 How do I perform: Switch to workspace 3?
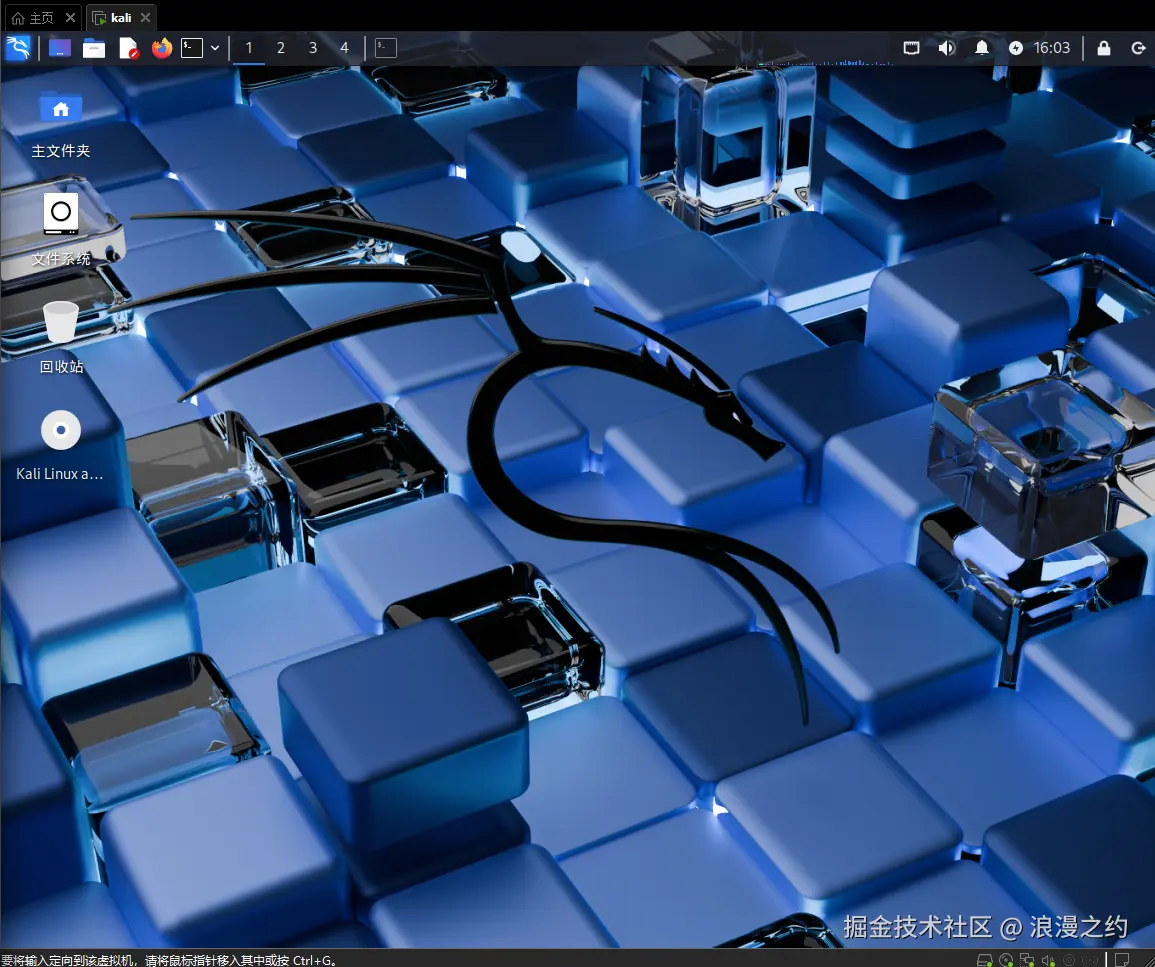pyautogui.click(x=313, y=48)
